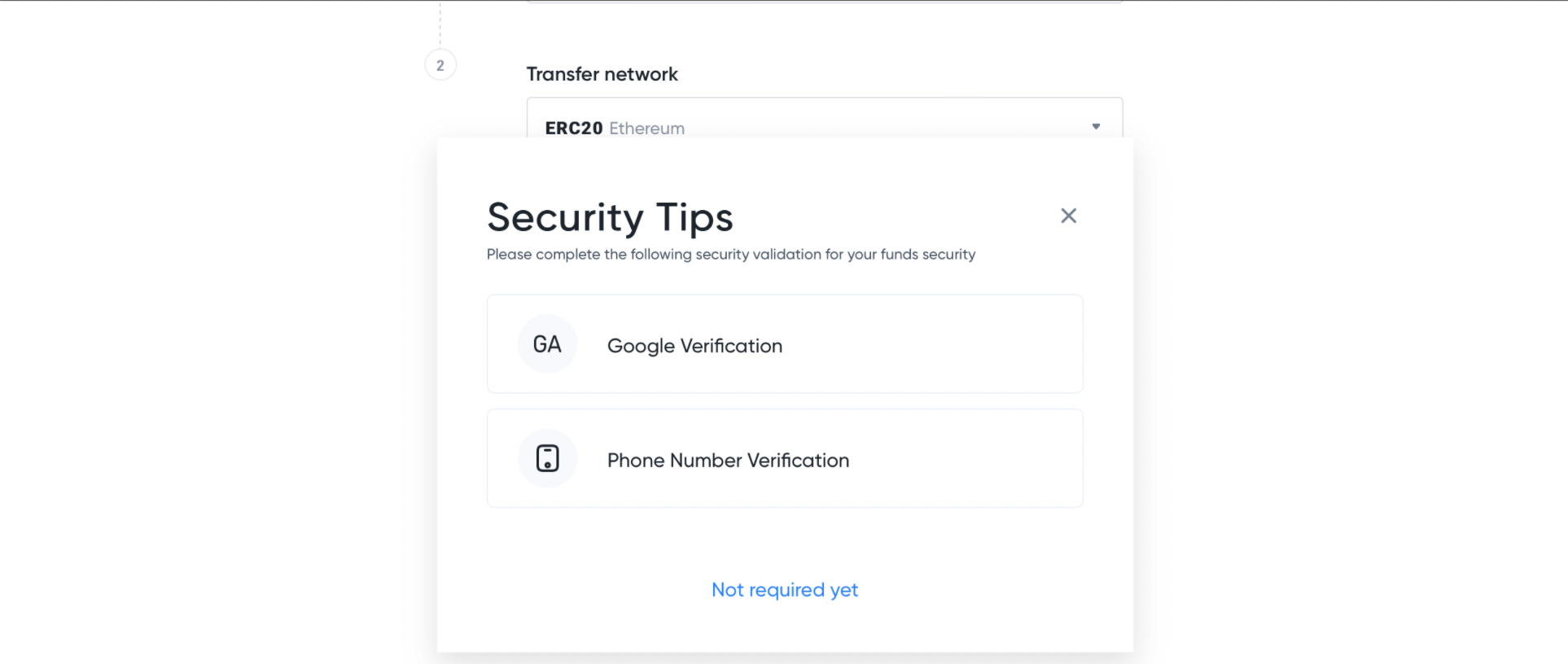The width and height of the screenshot is (1568, 664).
Task: Click the dashed step connector line
Action: tap(440, 24)
